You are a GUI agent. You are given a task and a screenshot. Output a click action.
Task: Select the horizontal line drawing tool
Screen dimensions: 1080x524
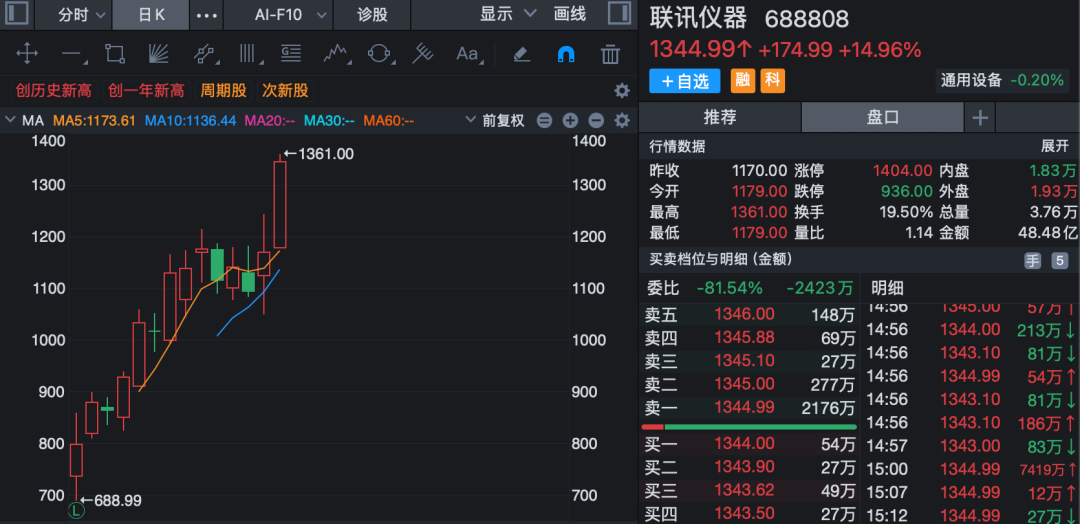pos(72,53)
